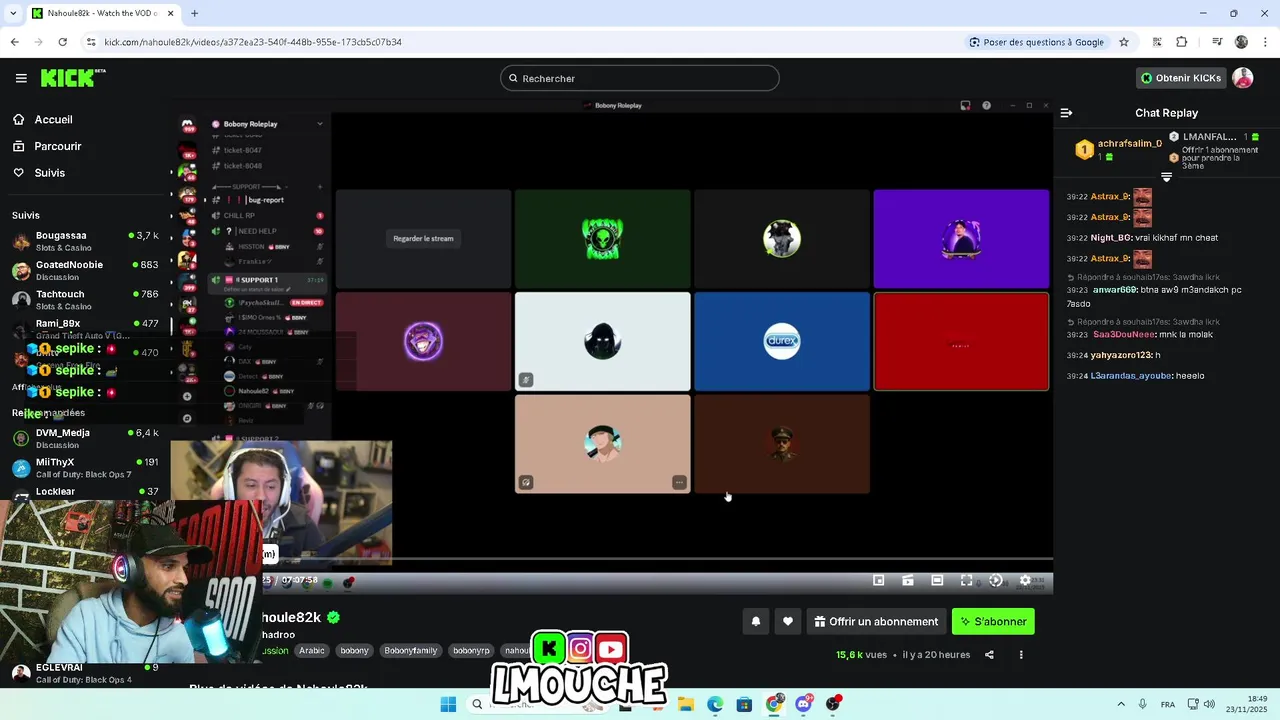The height and width of the screenshot is (720, 1280).
Task: Click username Night_BG in chat
Action: coord(1111,238)
